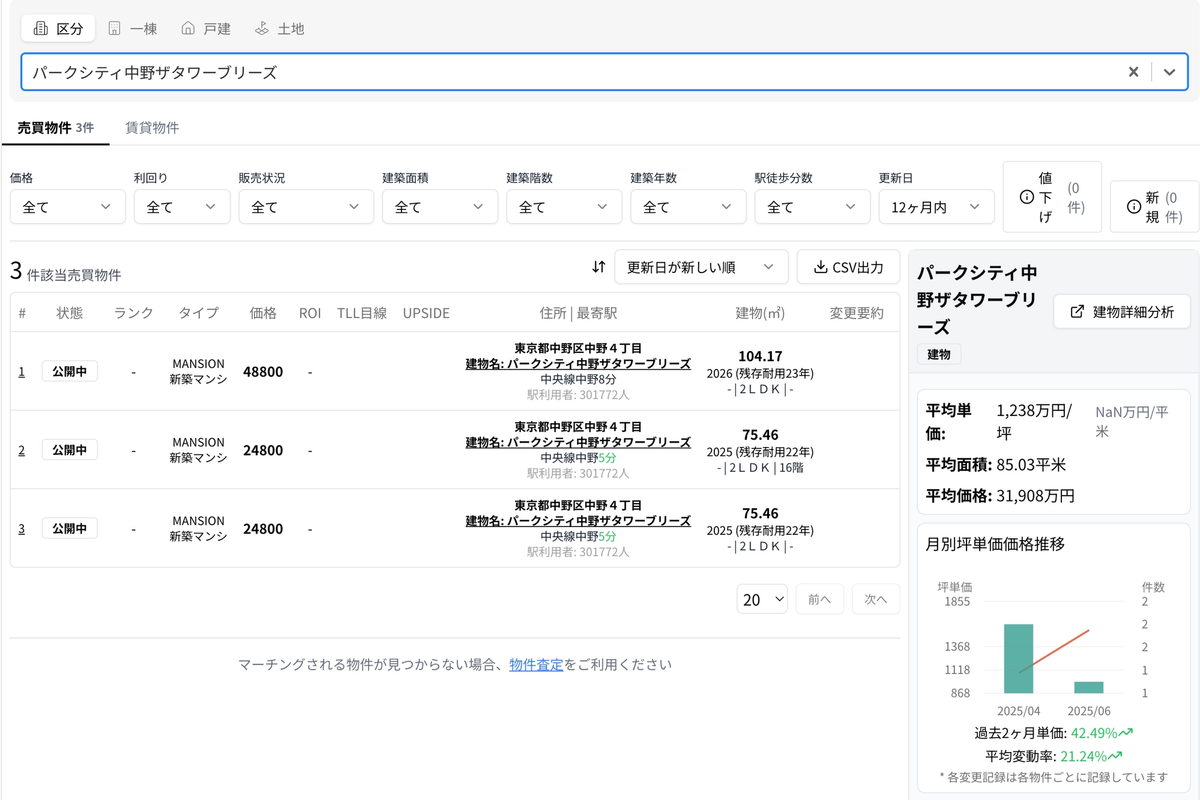
Task: Open building name link in row 2
Action: click(x=578, y=442)
